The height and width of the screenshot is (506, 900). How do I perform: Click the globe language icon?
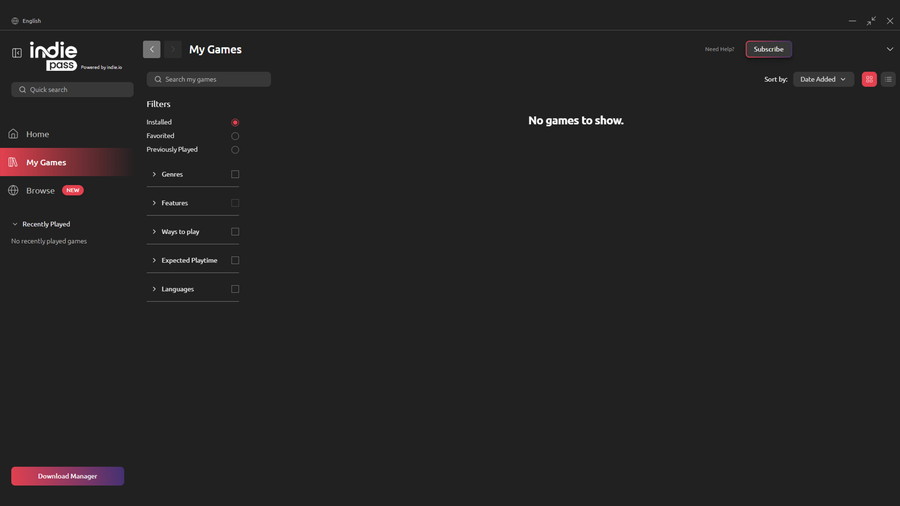[x=15, y=20]
